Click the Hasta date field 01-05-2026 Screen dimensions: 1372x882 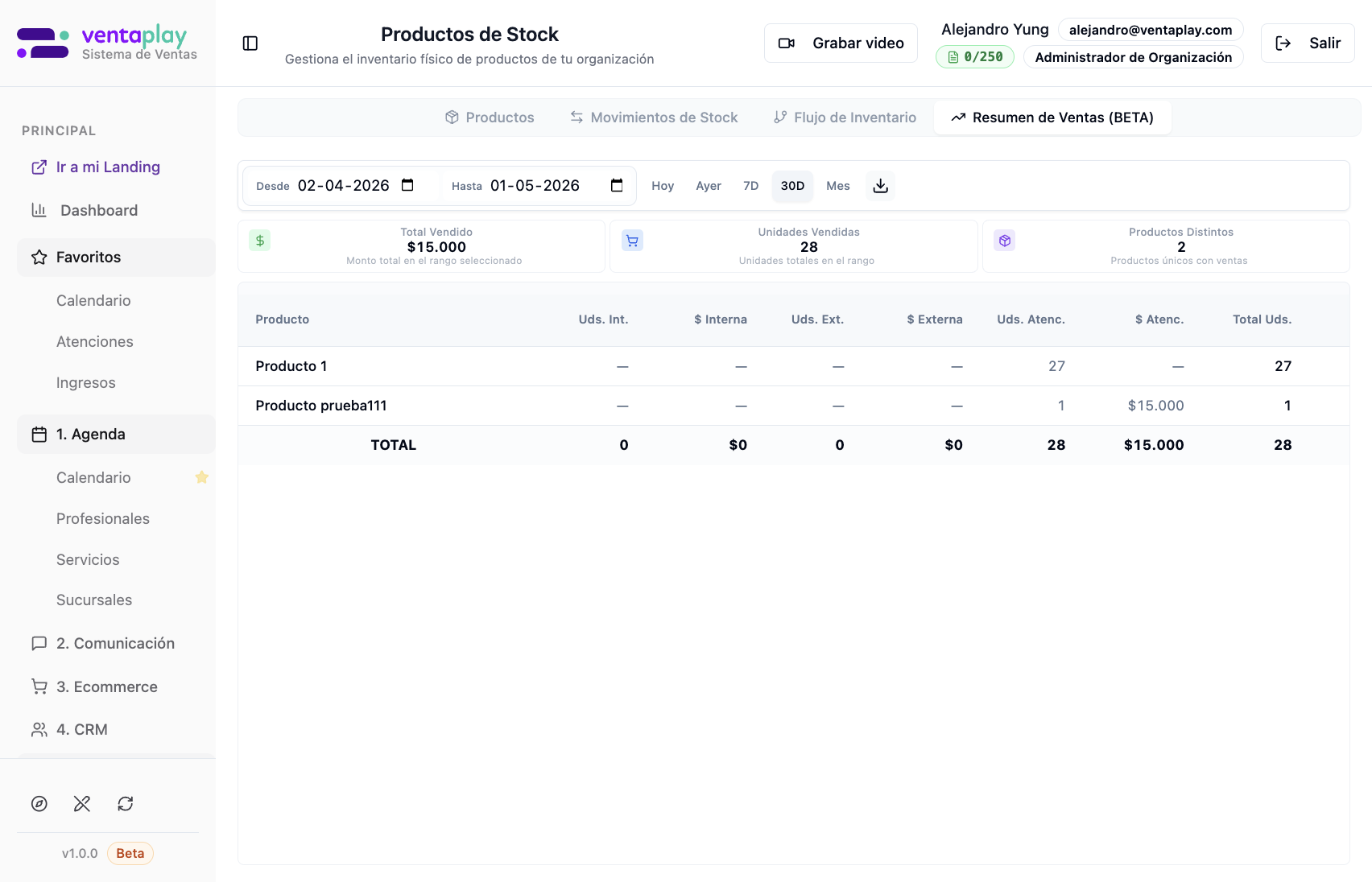point(537,186)
